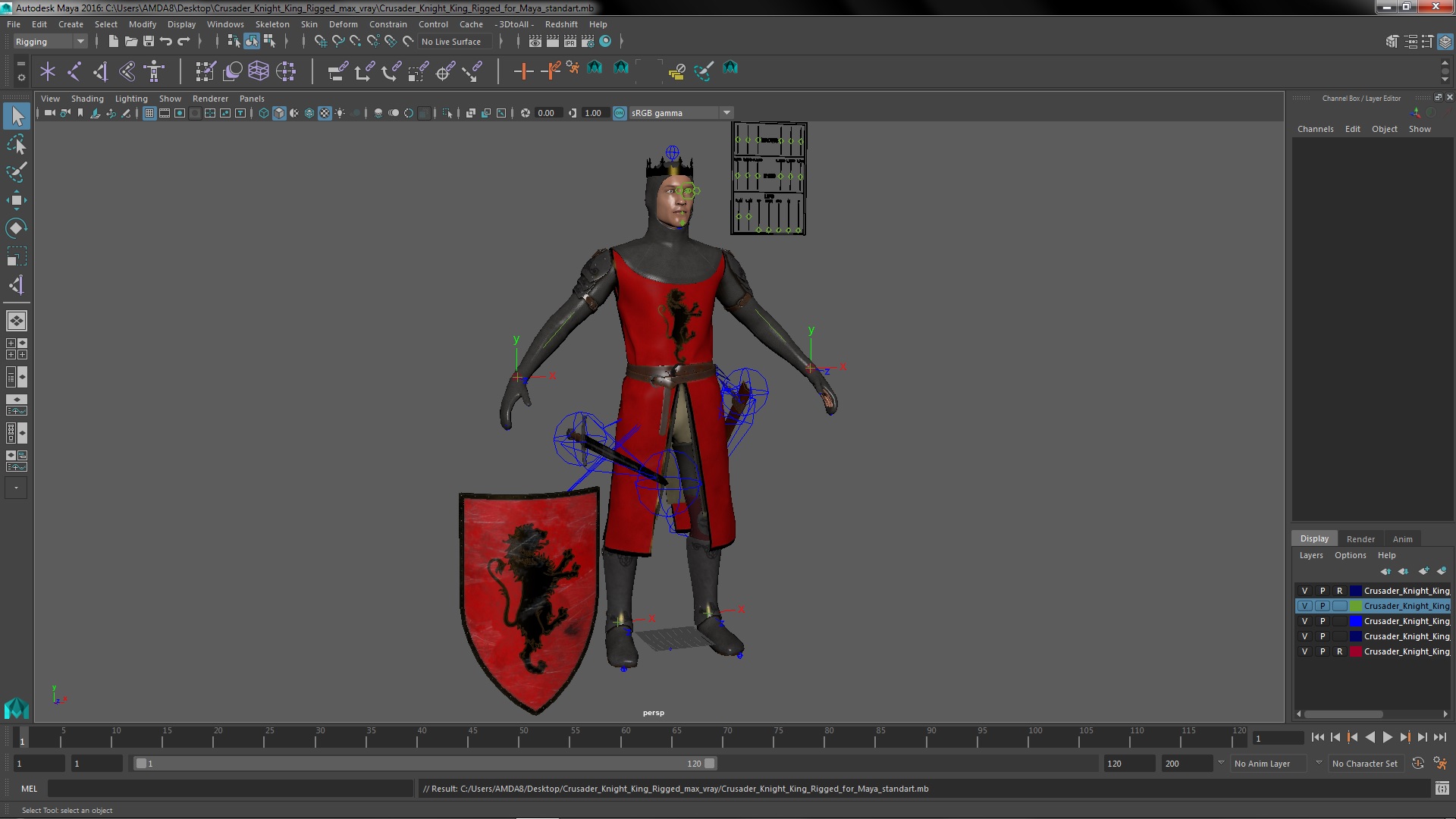Open the Layers menu in Layer Editor
The image size is (1456, 819).
click(1310, 555)
